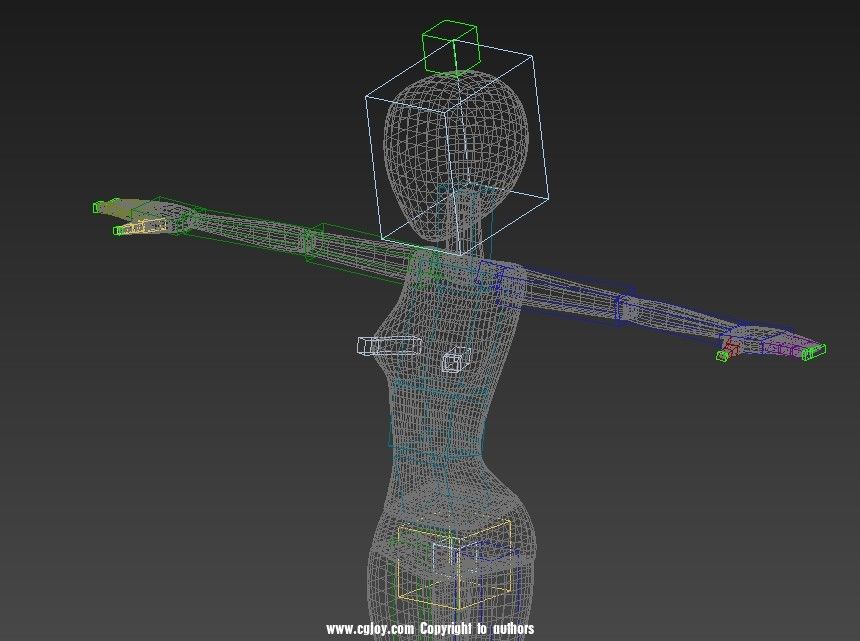Click the green fingertip nub at far right
860x641 pixels.
pyautogui.click(x=814, y=350)
